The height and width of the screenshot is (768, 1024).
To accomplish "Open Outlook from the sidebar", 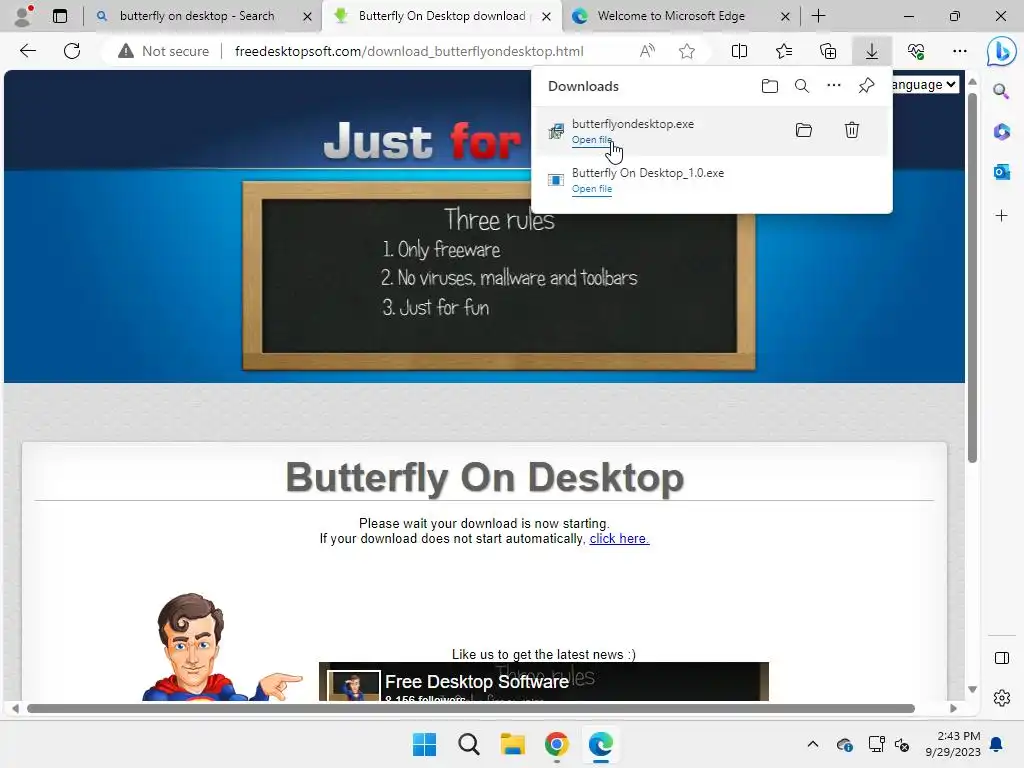I will click(1001, 172).
